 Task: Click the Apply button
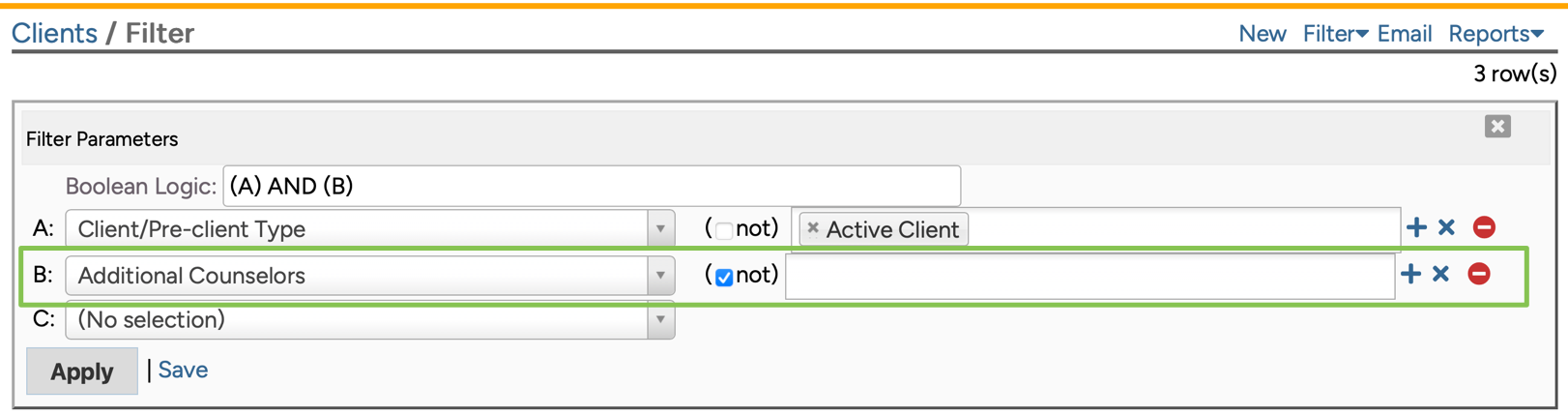82,371
